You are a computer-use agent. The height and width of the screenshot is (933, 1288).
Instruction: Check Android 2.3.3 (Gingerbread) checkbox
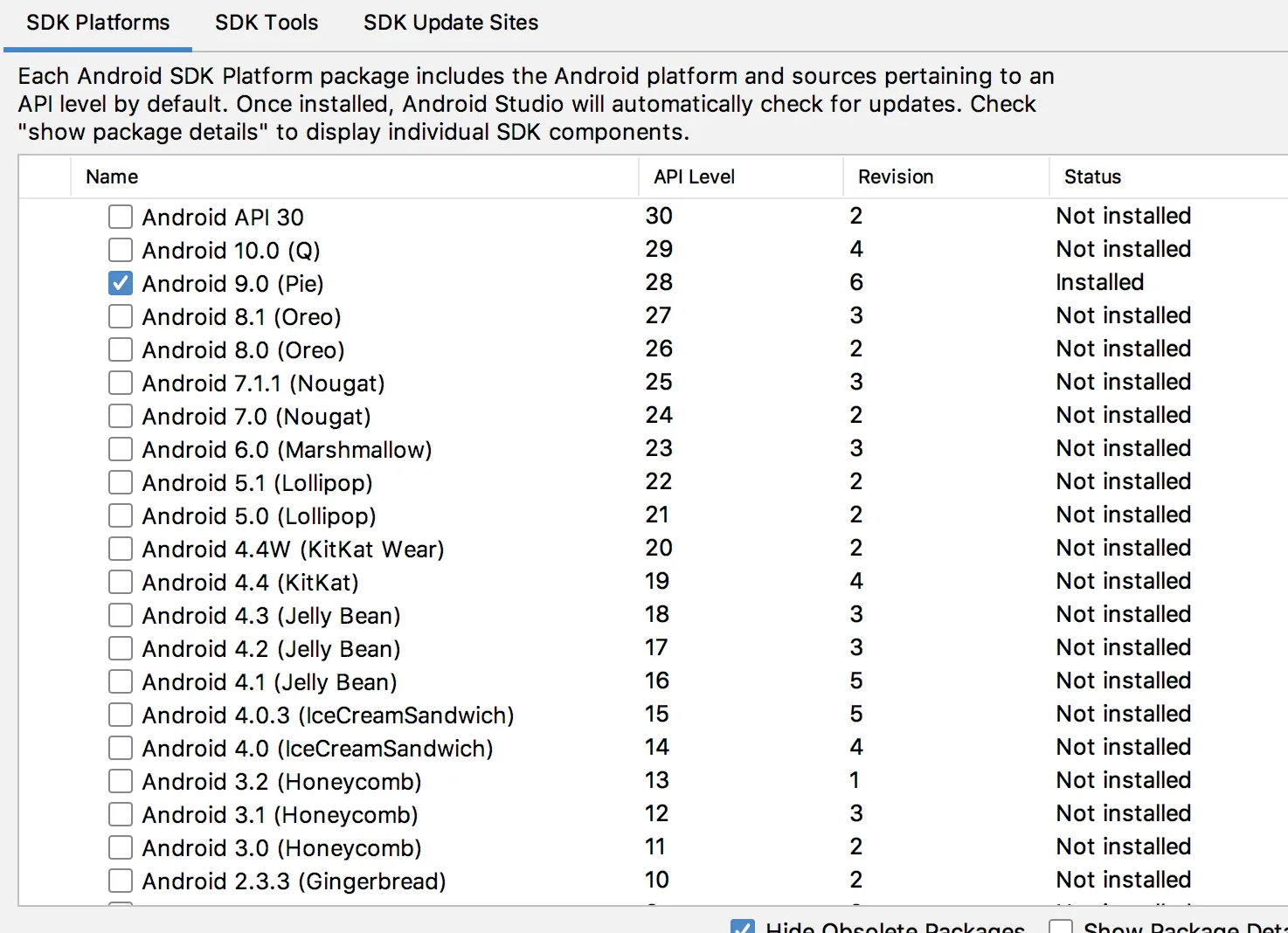click(x=121, y=881)
